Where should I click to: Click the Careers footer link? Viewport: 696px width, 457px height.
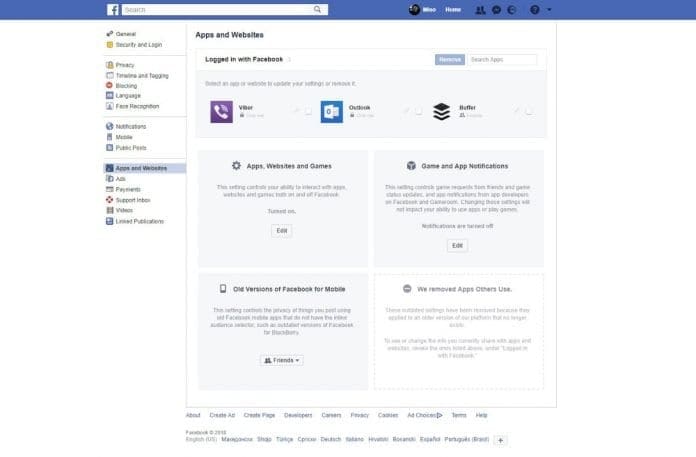331,415
